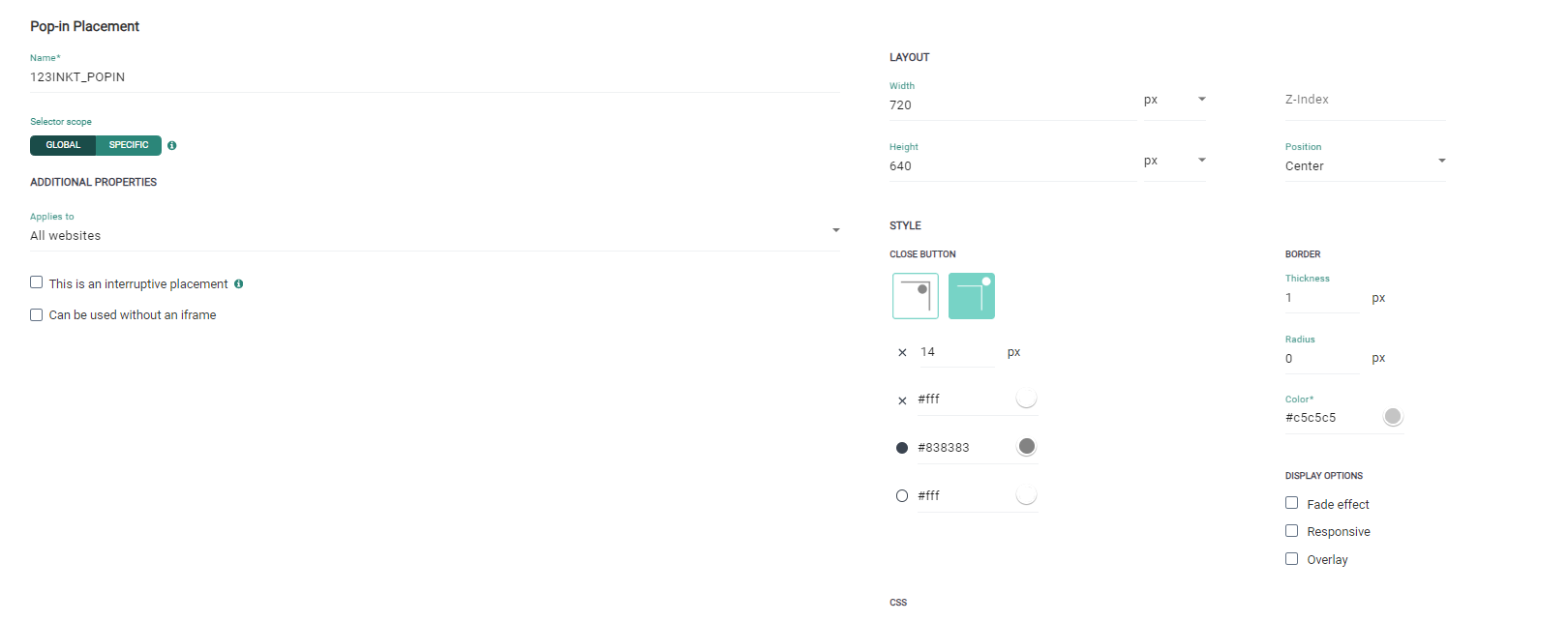Viewport: 1568px width, 622px height.
Task: Click info icon next to interruptive placement
Action: pos(238,284)
